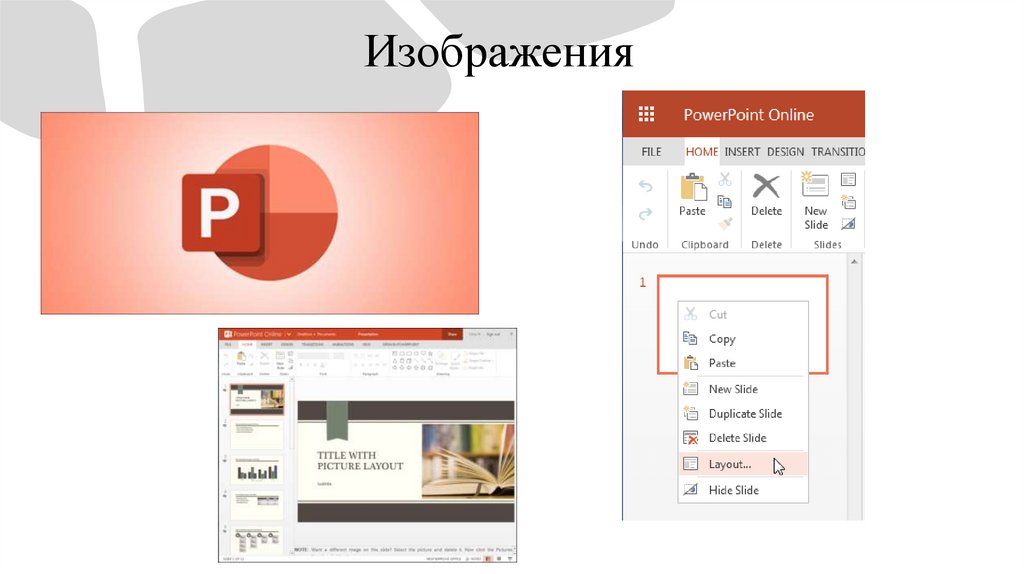Open the TRANSITIONS tab
This screenshot has height=574, width=1024.
tap(838, 151)
